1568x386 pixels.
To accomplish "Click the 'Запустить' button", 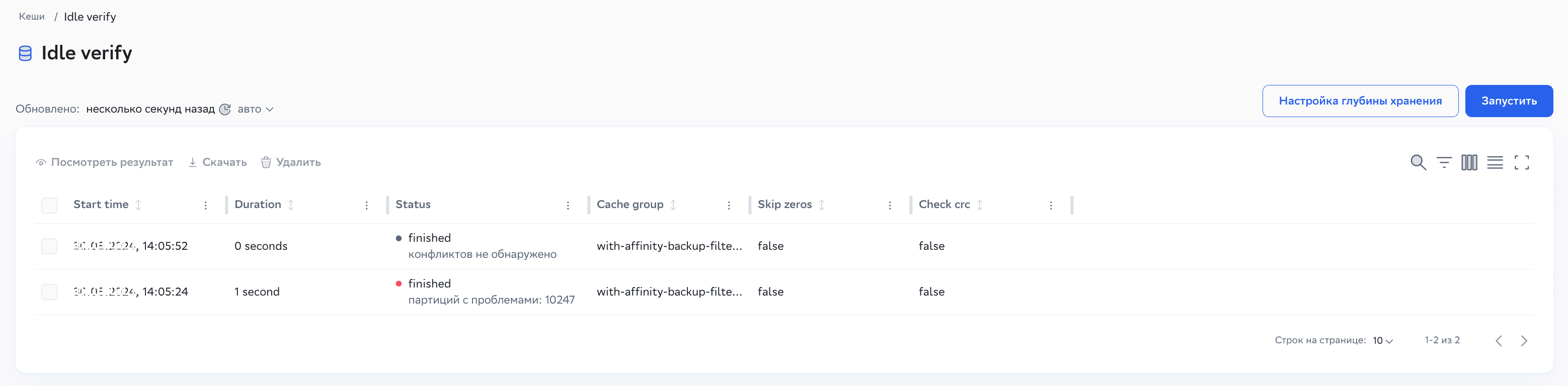I will coord(1508,101).
